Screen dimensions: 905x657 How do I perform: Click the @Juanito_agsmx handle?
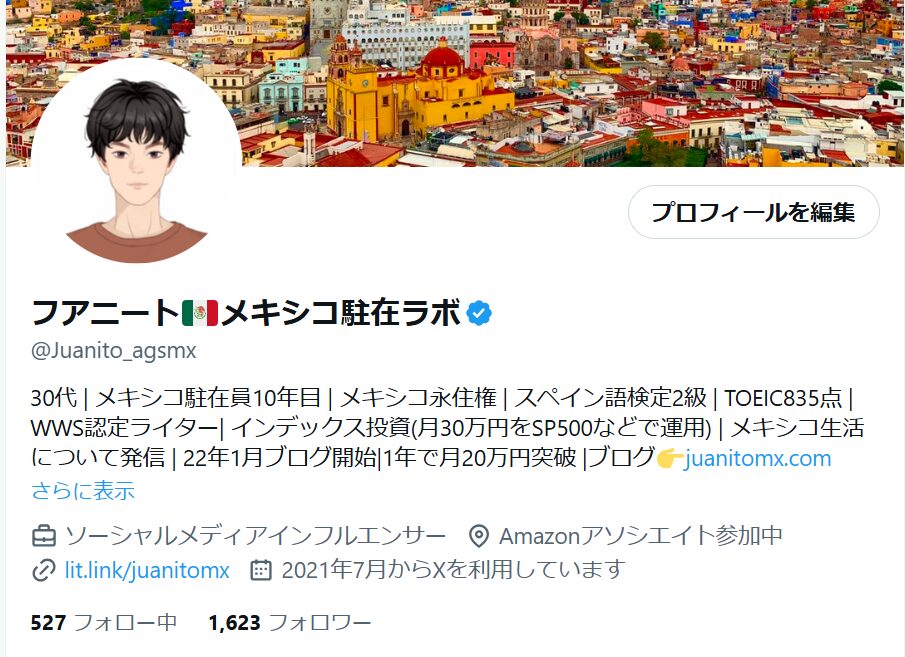tap(114, 350)
